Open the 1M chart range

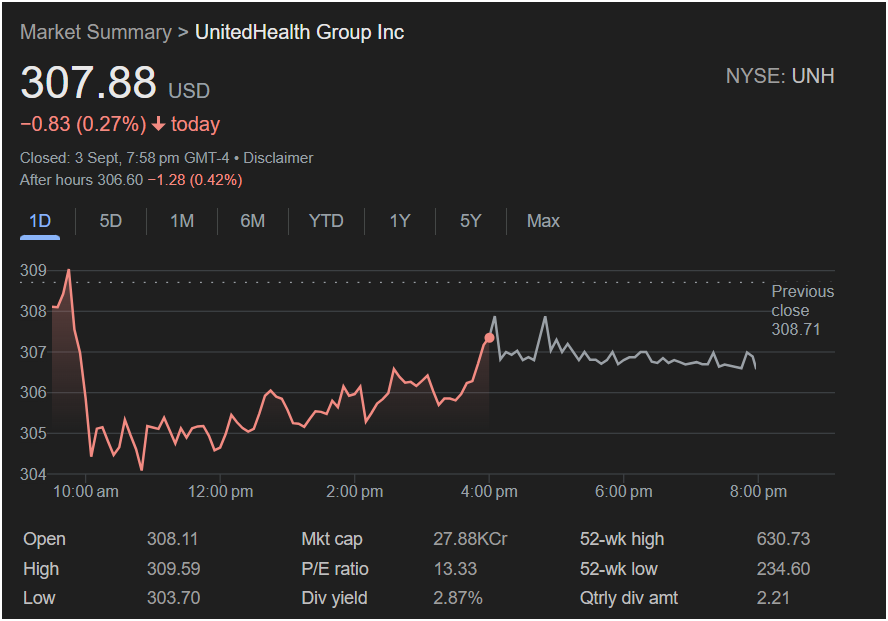[x=182, y=221]
